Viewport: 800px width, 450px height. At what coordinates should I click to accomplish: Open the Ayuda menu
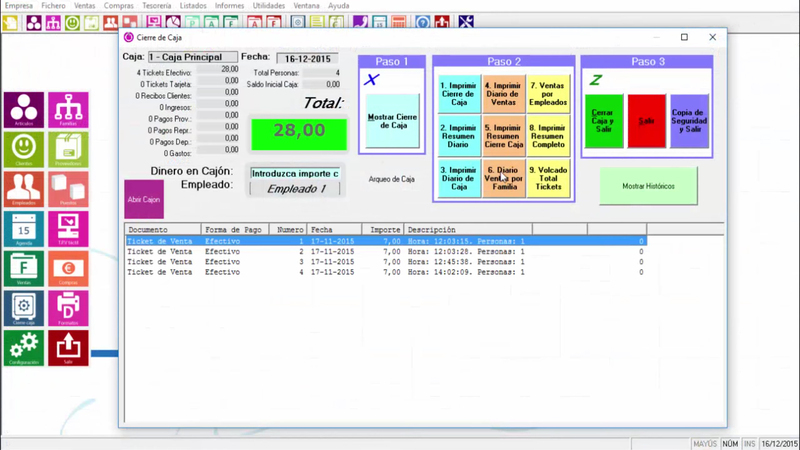pyautogui.click(x=339, y=6)
